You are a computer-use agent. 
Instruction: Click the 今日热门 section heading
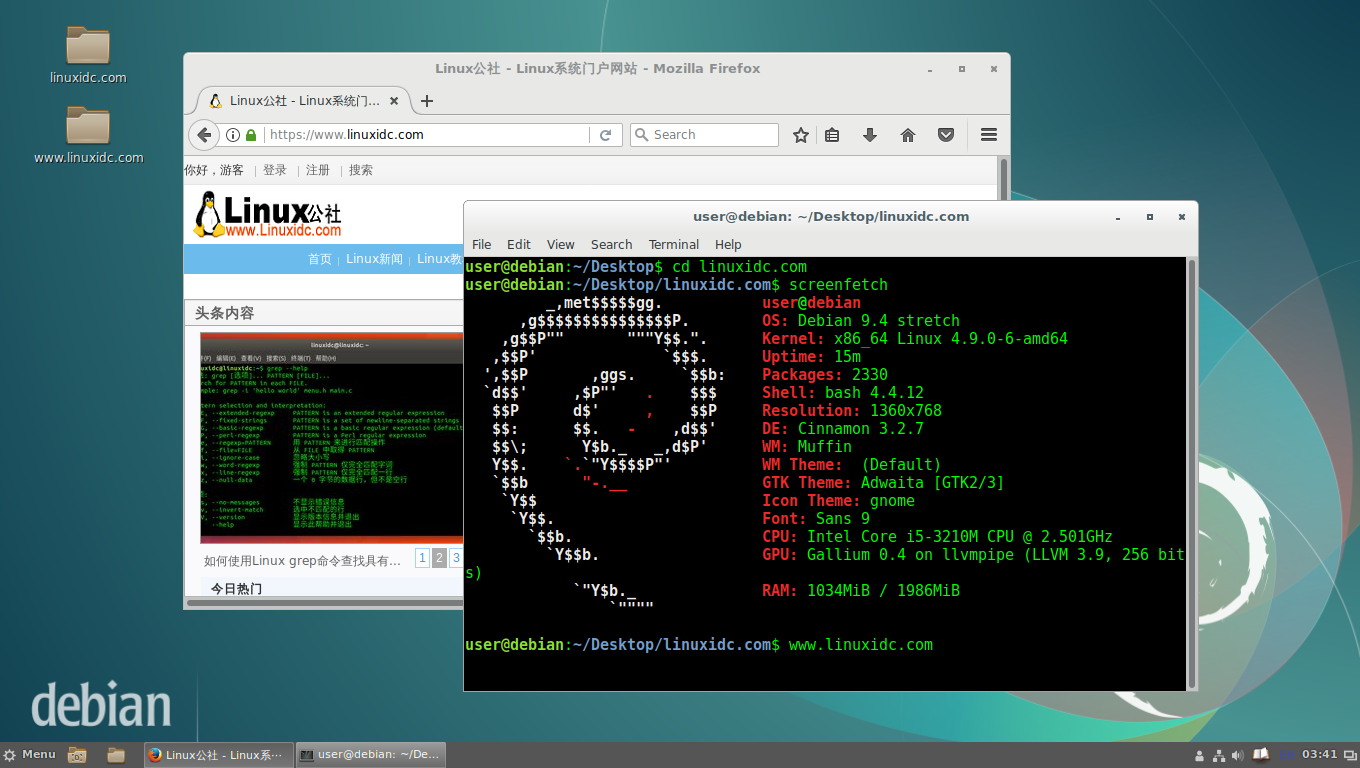tap(237, 589)
